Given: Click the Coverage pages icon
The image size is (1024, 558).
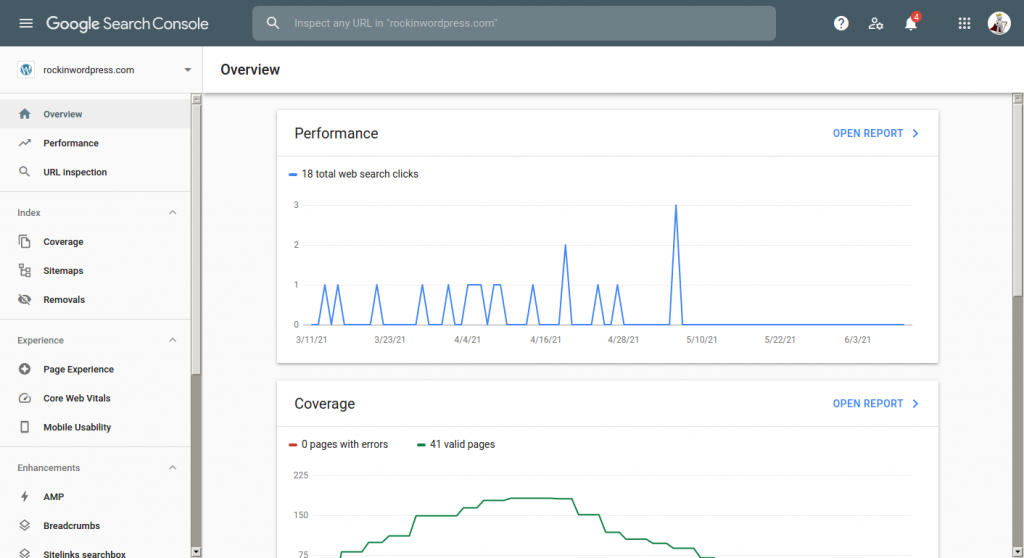Looking at the screenshot, I should (x=25, y=242).
